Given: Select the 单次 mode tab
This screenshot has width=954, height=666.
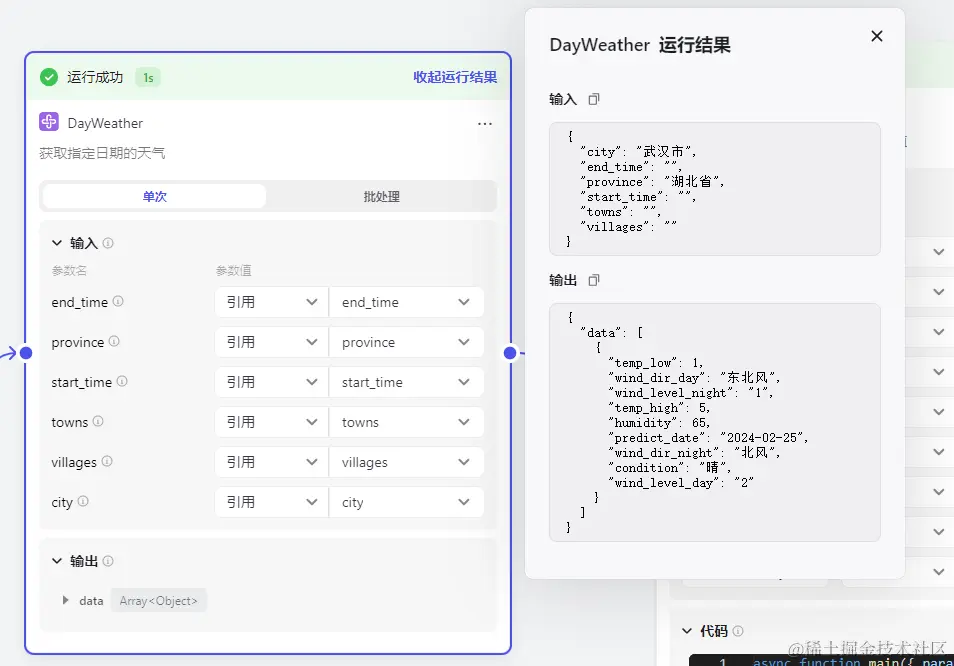Looking at the screenshot, I should 155,196.
